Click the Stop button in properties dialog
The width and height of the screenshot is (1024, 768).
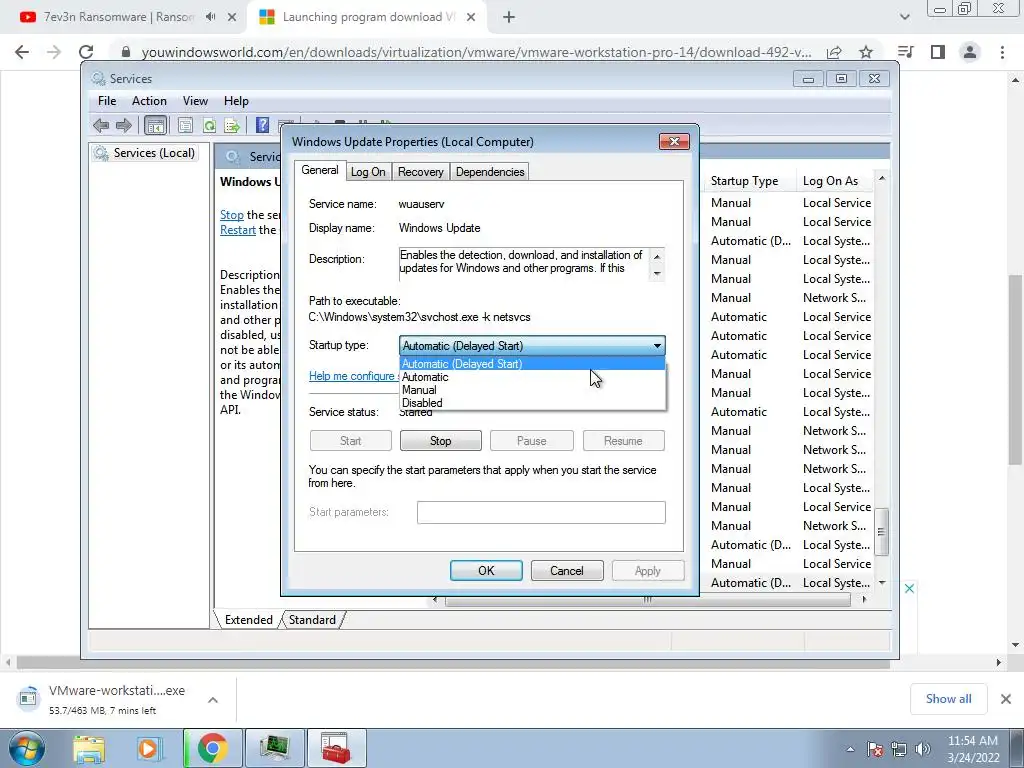point(441,441)
